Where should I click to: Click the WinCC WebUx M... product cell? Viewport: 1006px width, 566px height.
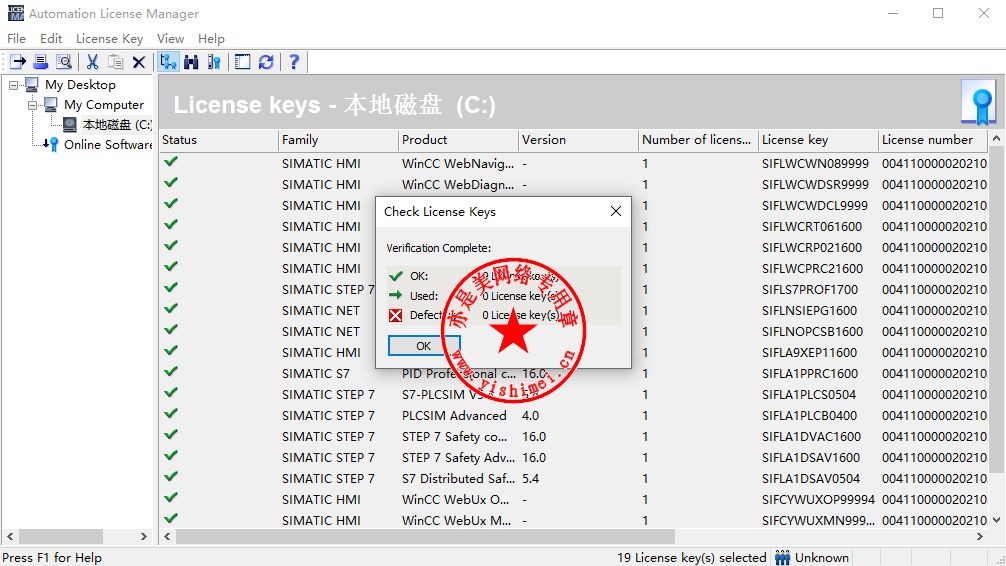pyautogui.click(x=456, y=520)
